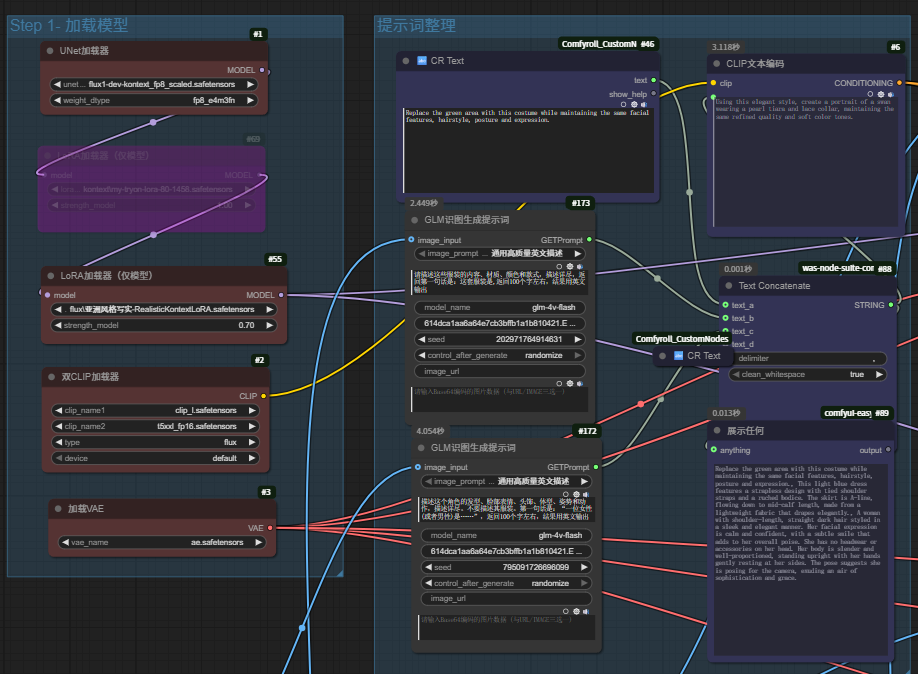Click gear icon above Base64 field in GLM #172

coord(576,611)
